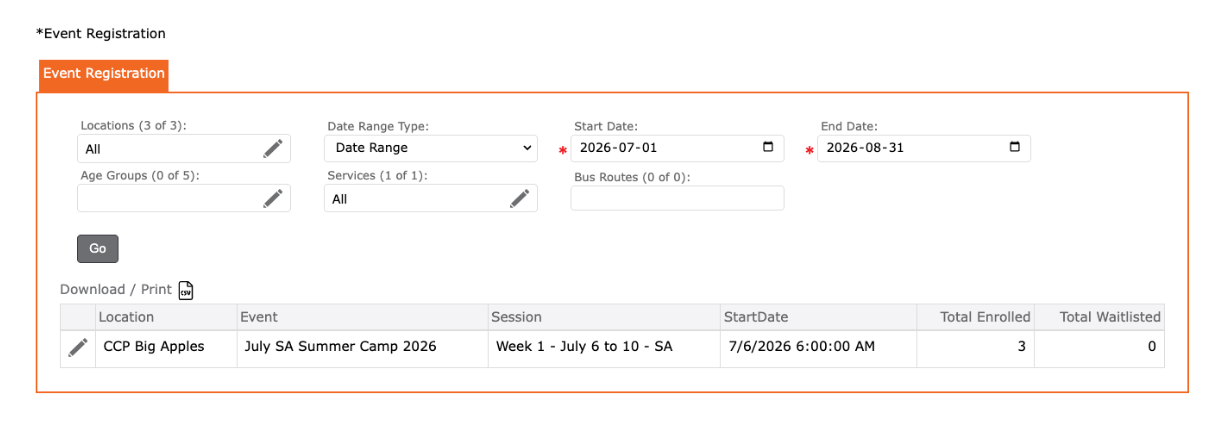The height and width of the screenshot is (428, 1224).
Task: Click Services field pencil icon
Action: [520, 198]
